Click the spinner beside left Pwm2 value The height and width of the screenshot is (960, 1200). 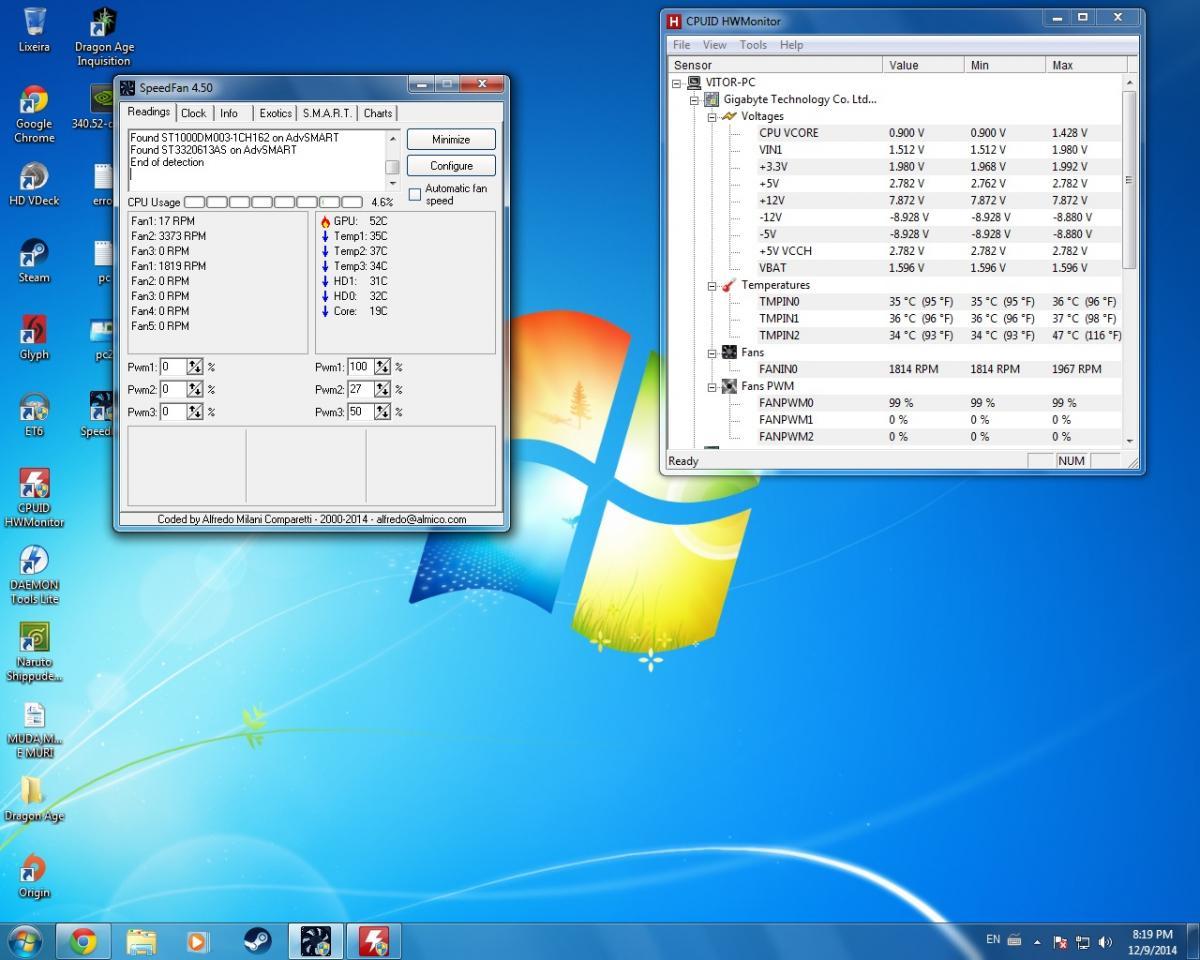pos(195,389)
